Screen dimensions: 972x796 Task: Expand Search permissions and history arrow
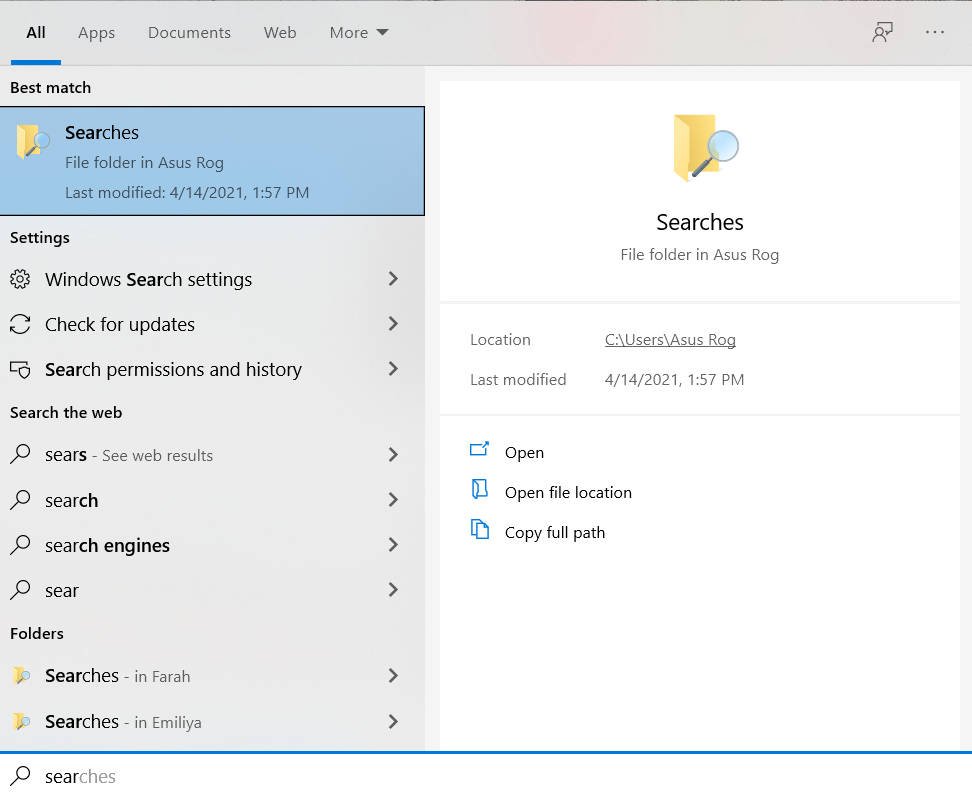[393, 369]
